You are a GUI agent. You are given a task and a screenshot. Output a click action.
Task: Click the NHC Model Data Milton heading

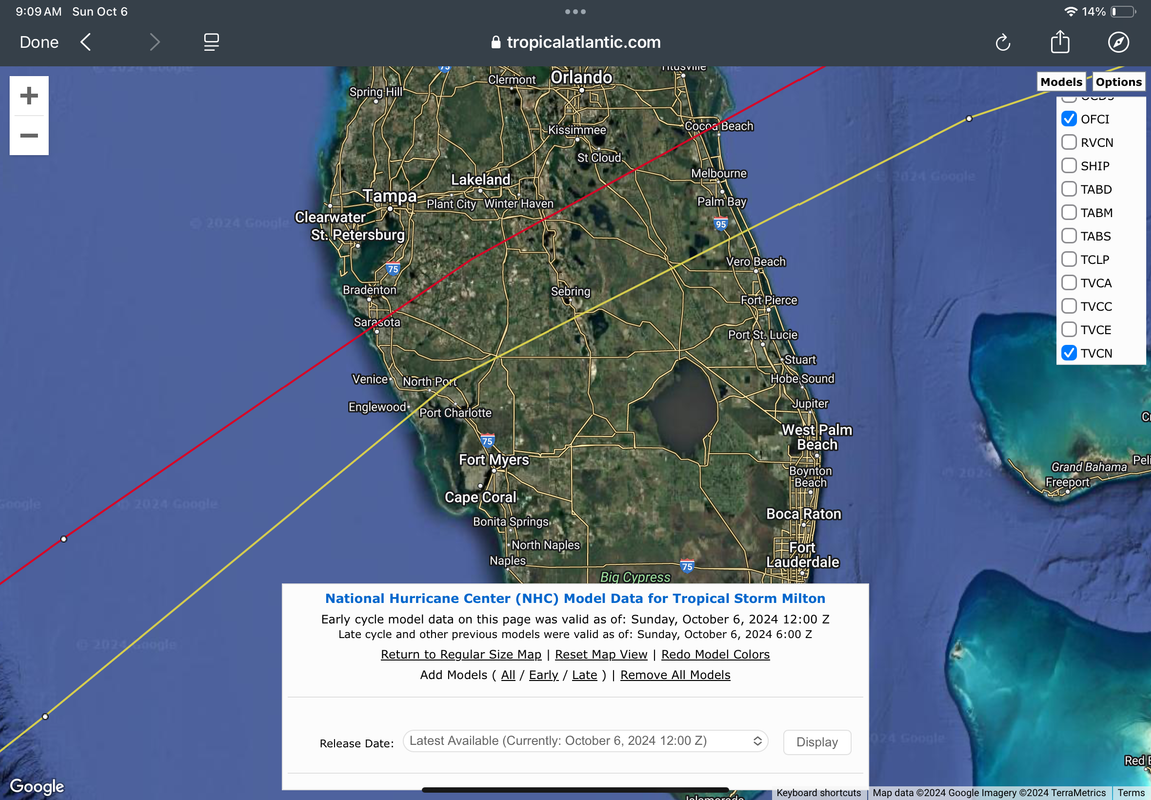(576, 599)
